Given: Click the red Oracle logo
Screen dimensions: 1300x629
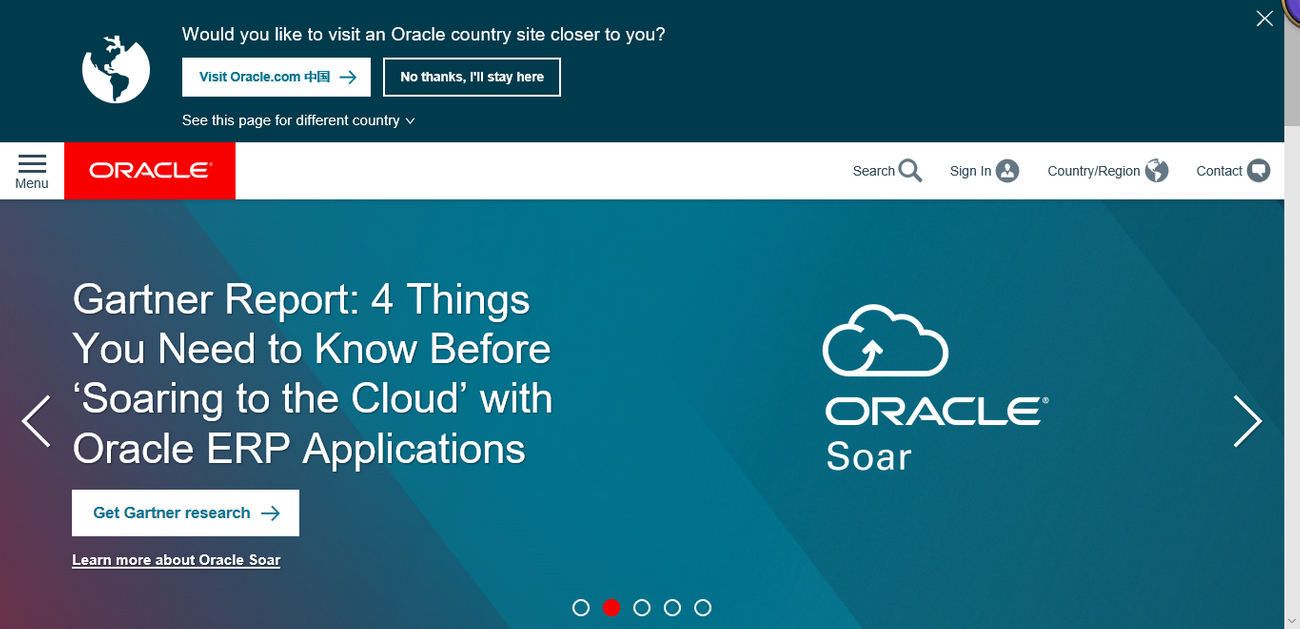Looking at the screenshot, I should coord(150,171).
